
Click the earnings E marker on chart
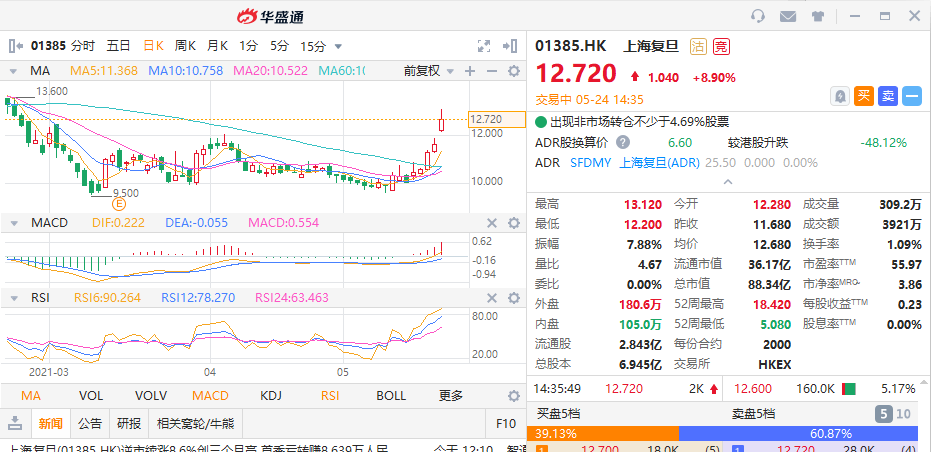(119, 205)
